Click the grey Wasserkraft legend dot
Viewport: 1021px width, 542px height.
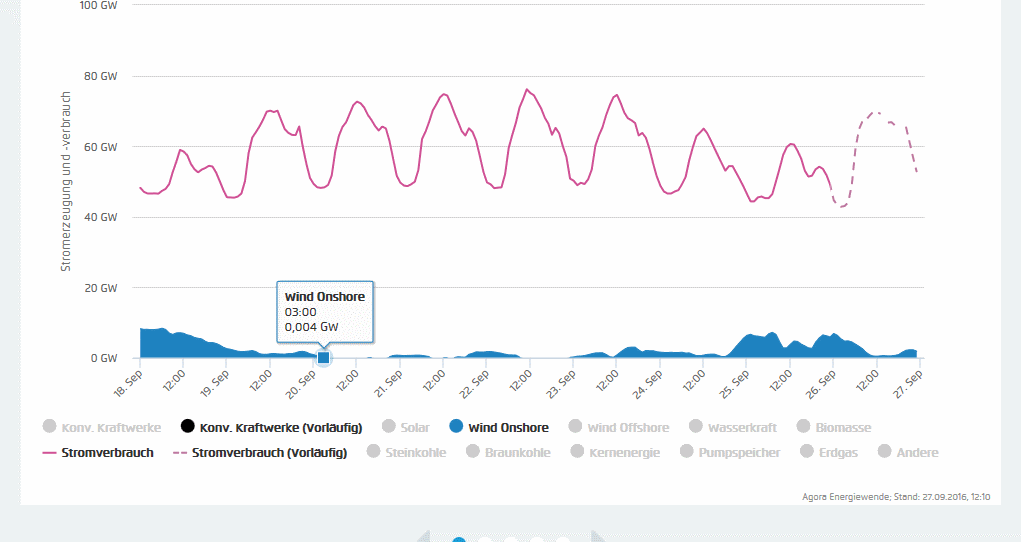point(695,427)
